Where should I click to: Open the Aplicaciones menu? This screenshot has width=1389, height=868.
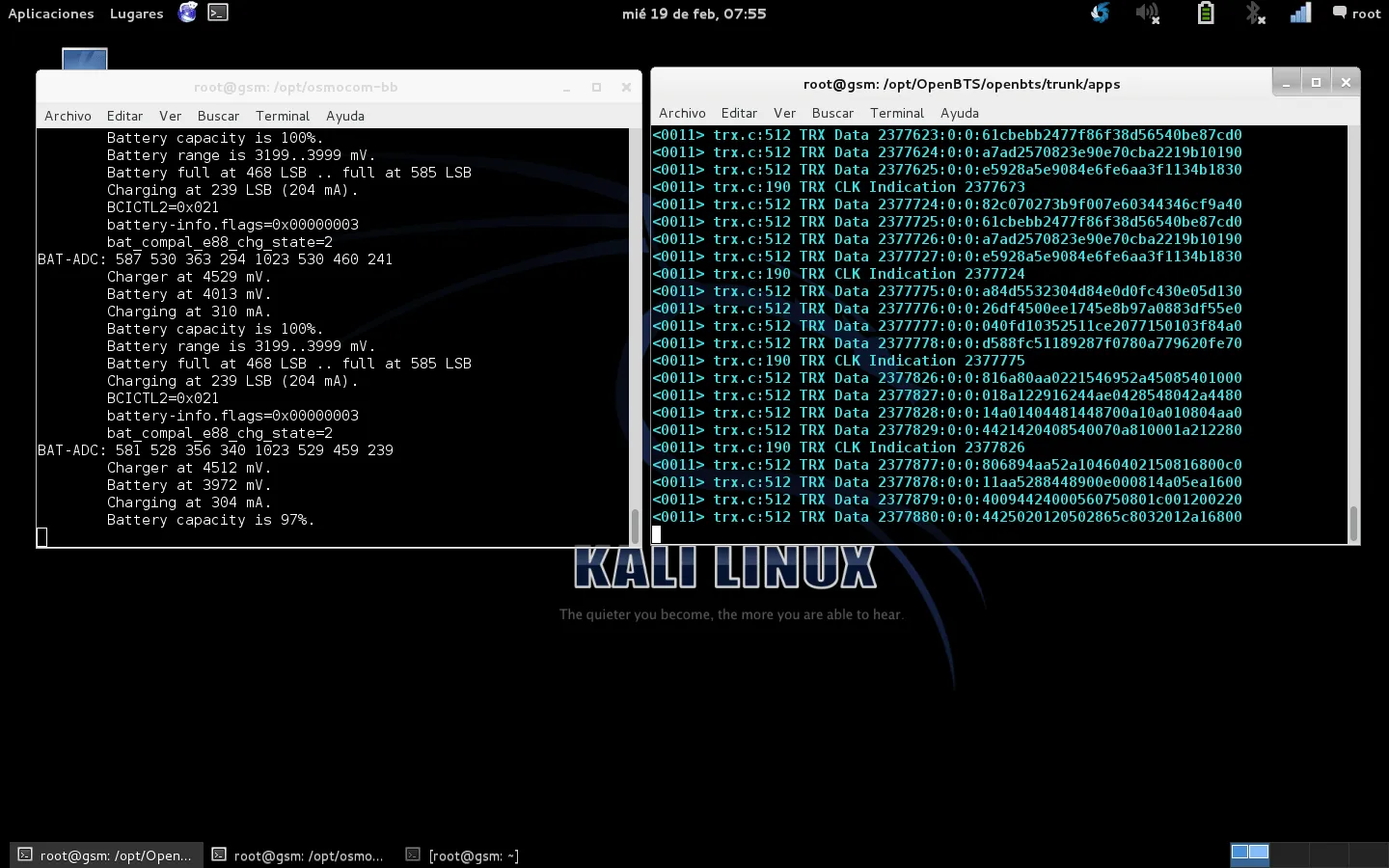pos(51,14)
